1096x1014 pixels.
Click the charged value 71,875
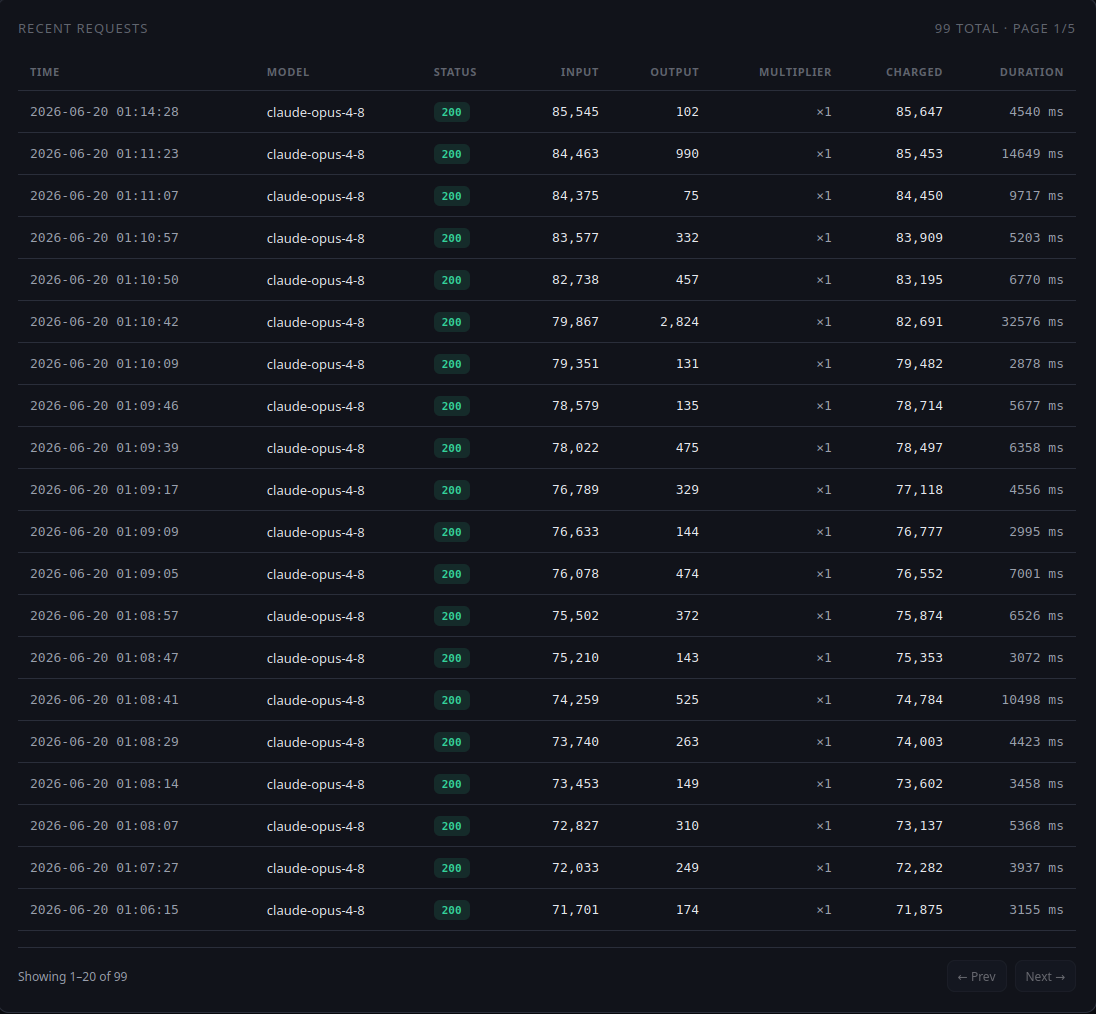[919, 910]
